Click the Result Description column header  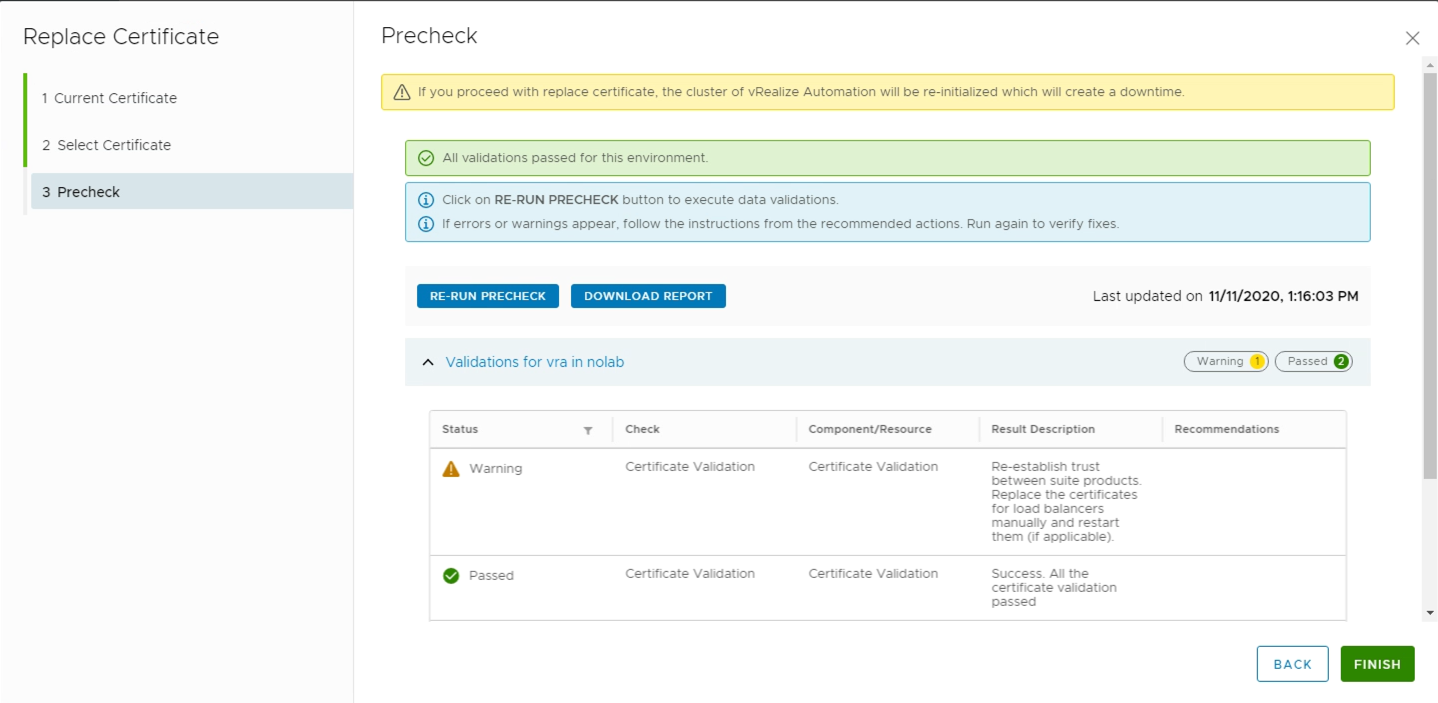click(1043, 429)
